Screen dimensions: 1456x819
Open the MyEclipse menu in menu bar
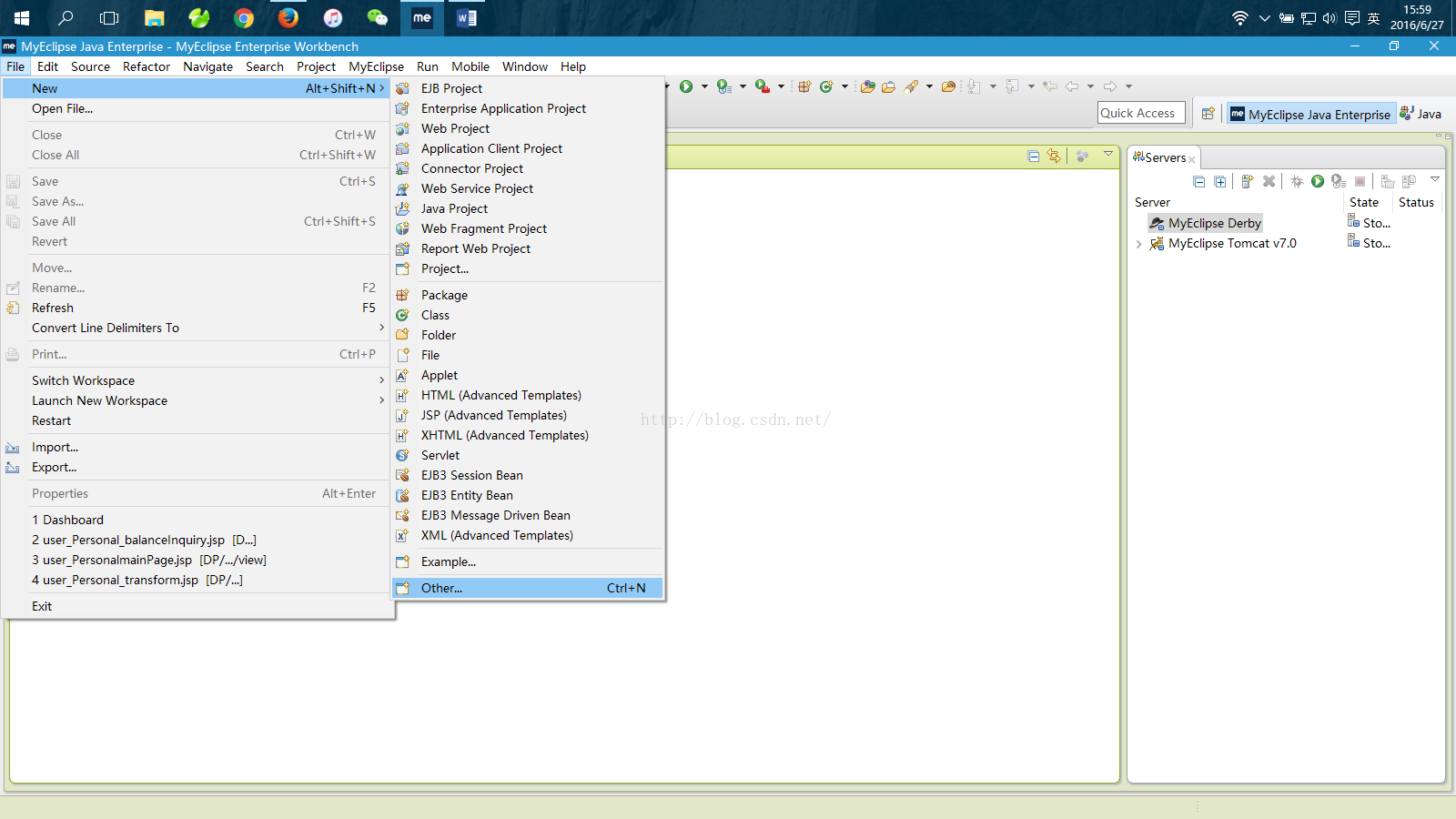click(x=376, y=66)
